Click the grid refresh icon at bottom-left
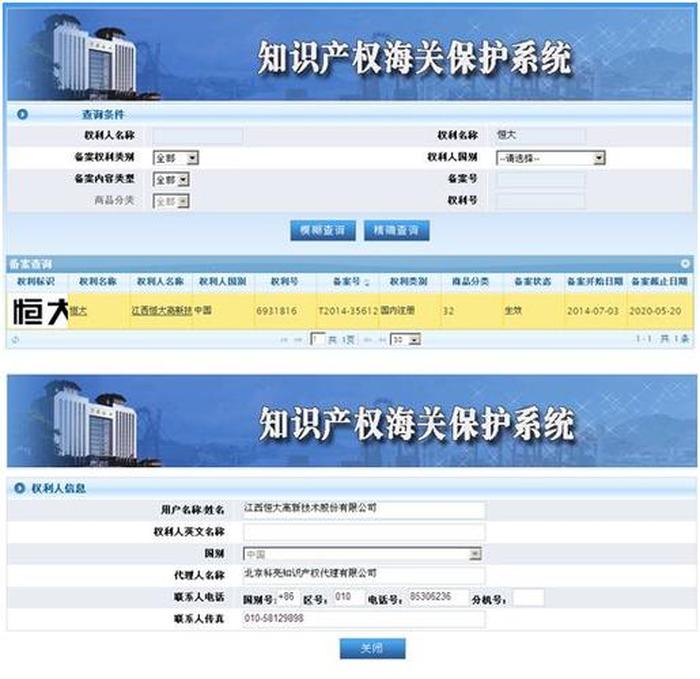Screen dimensions: 700x679 (x=15, y=340)
